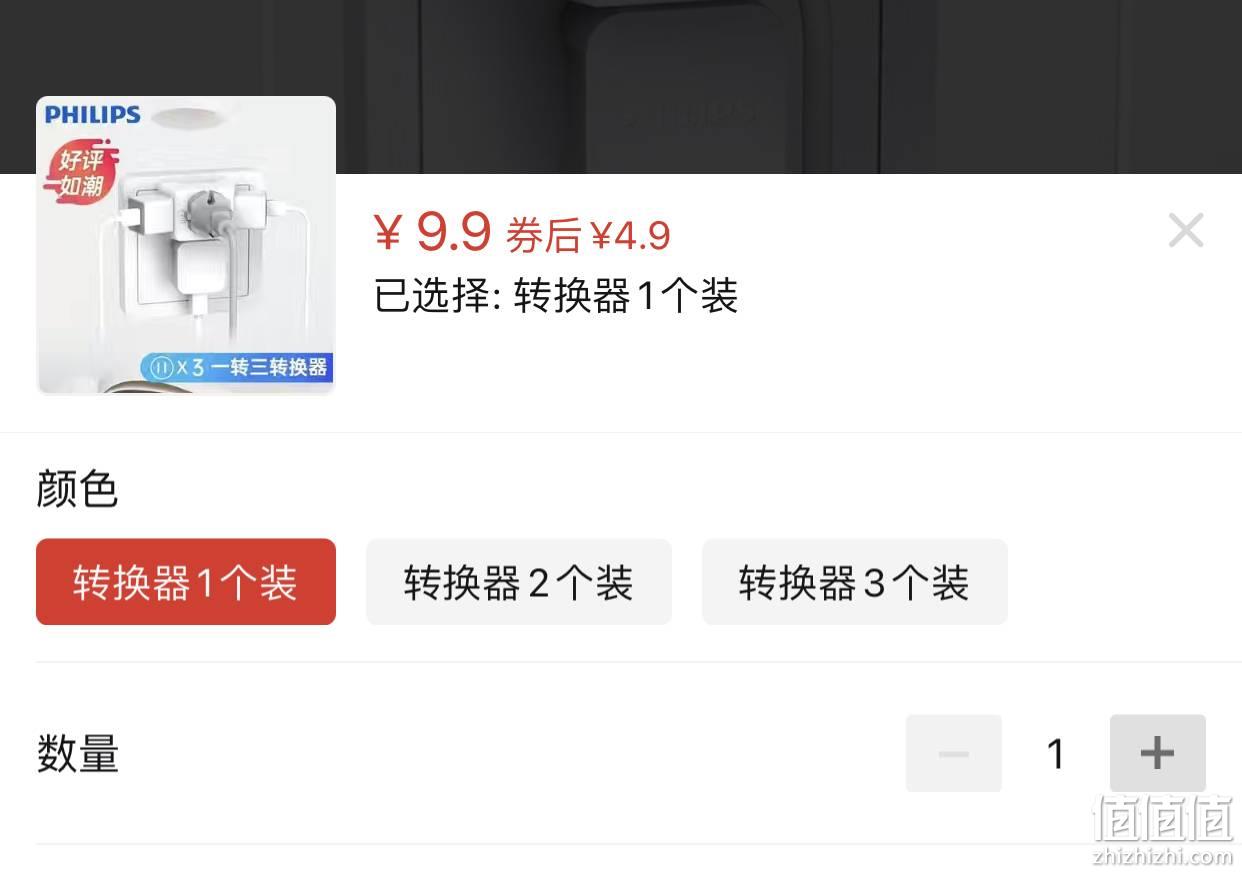Click the 一转三转换器 banner on the thumbnail
Screen dimensions: 1242x874
coord(236,367)
